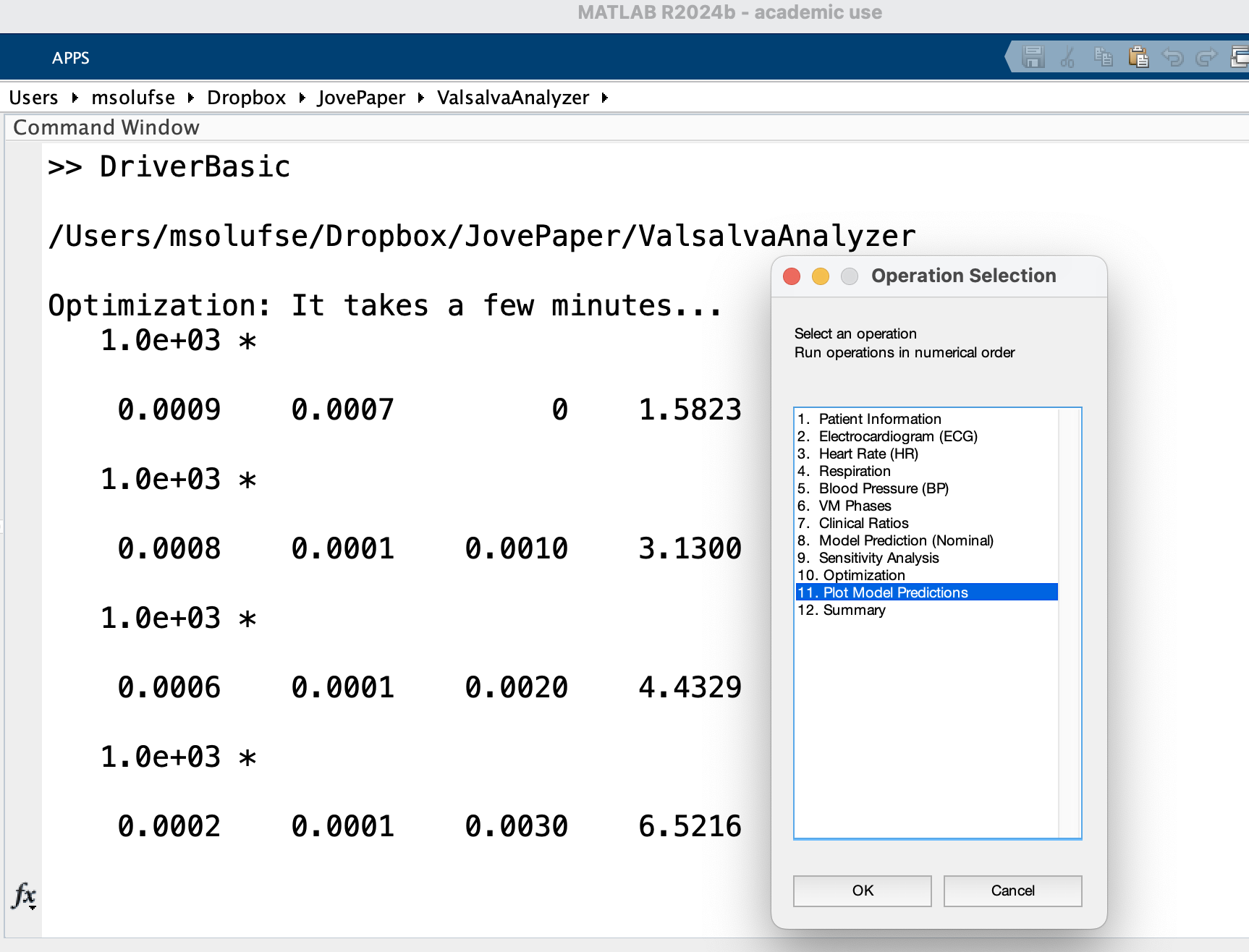Click the value 3.1300 in the output
The image size is (1249, 952).
pyautogui.click(x=690, y=549)
